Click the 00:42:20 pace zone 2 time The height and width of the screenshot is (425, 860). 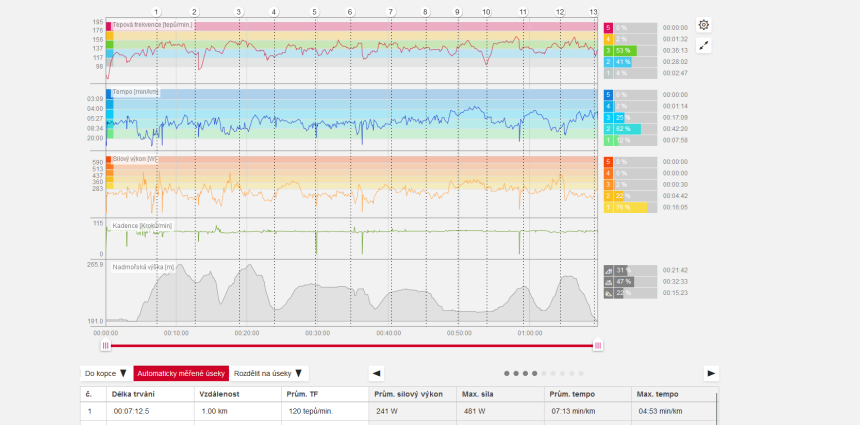click(x=675, y=129)
